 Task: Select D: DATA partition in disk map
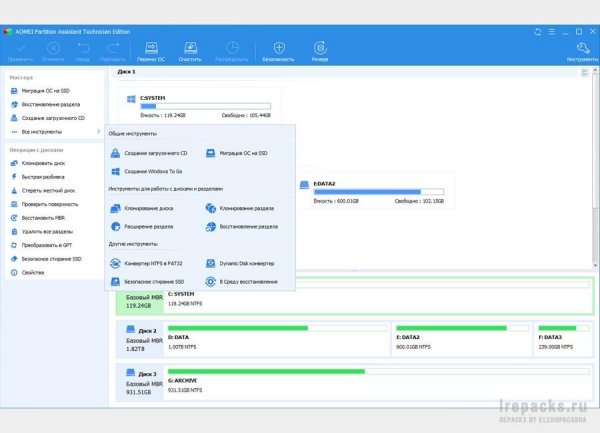pos(277,340)
